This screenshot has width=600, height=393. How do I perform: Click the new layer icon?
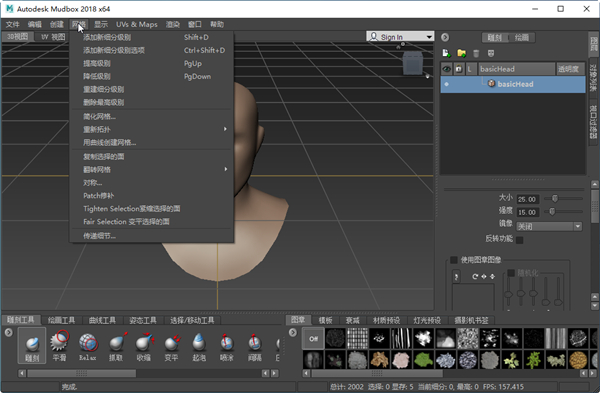(446, 53)
